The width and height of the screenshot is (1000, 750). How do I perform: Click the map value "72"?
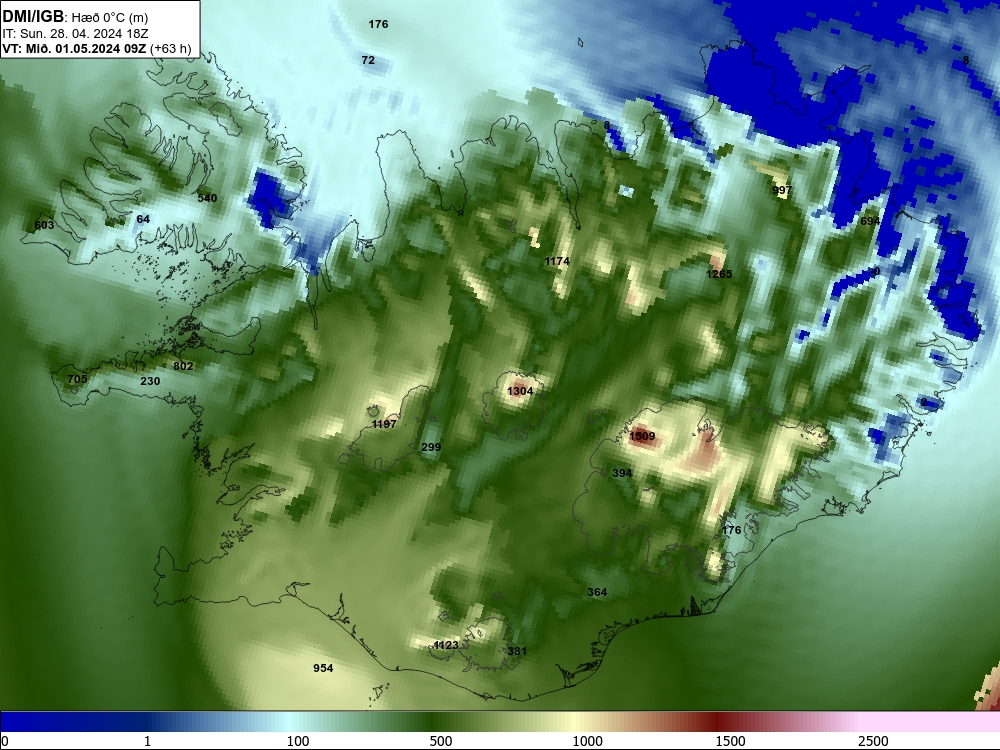pyautogui.click(x=368, y=60)
